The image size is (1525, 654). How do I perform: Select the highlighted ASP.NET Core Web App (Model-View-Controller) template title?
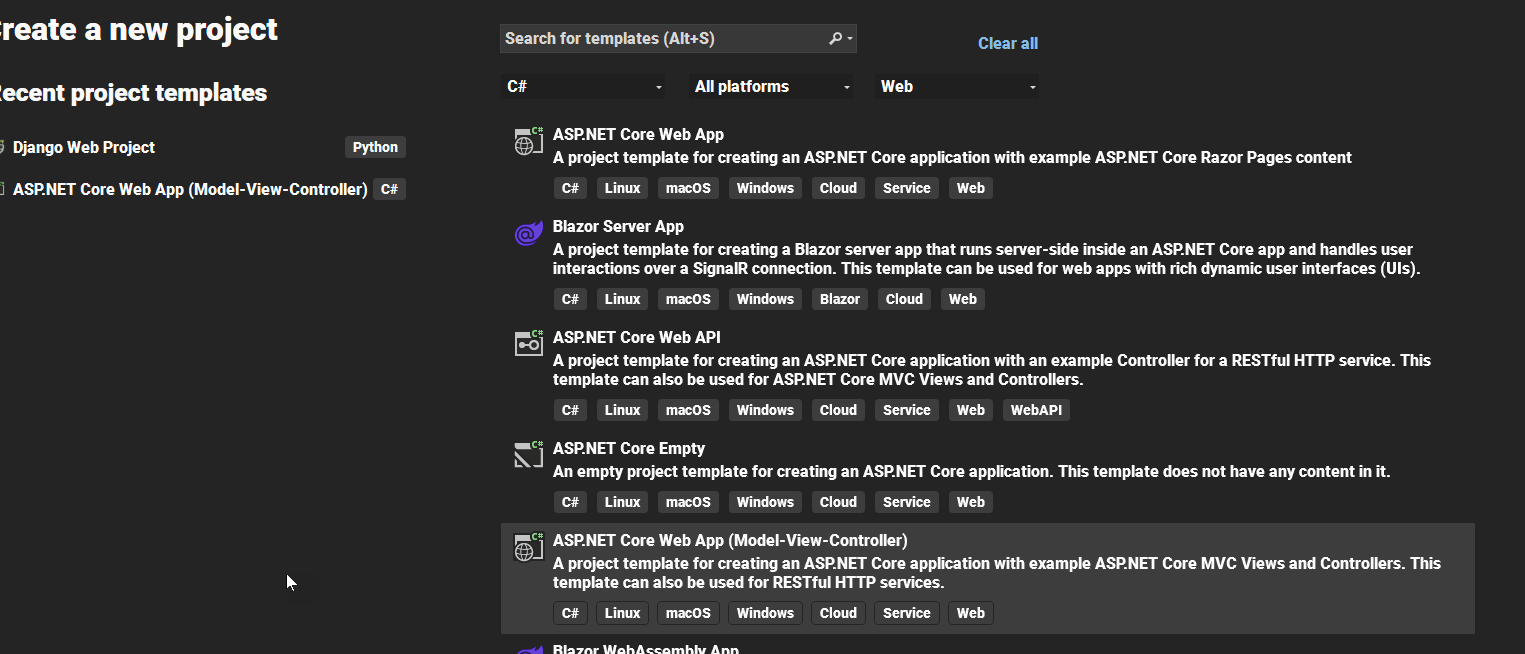730,540
